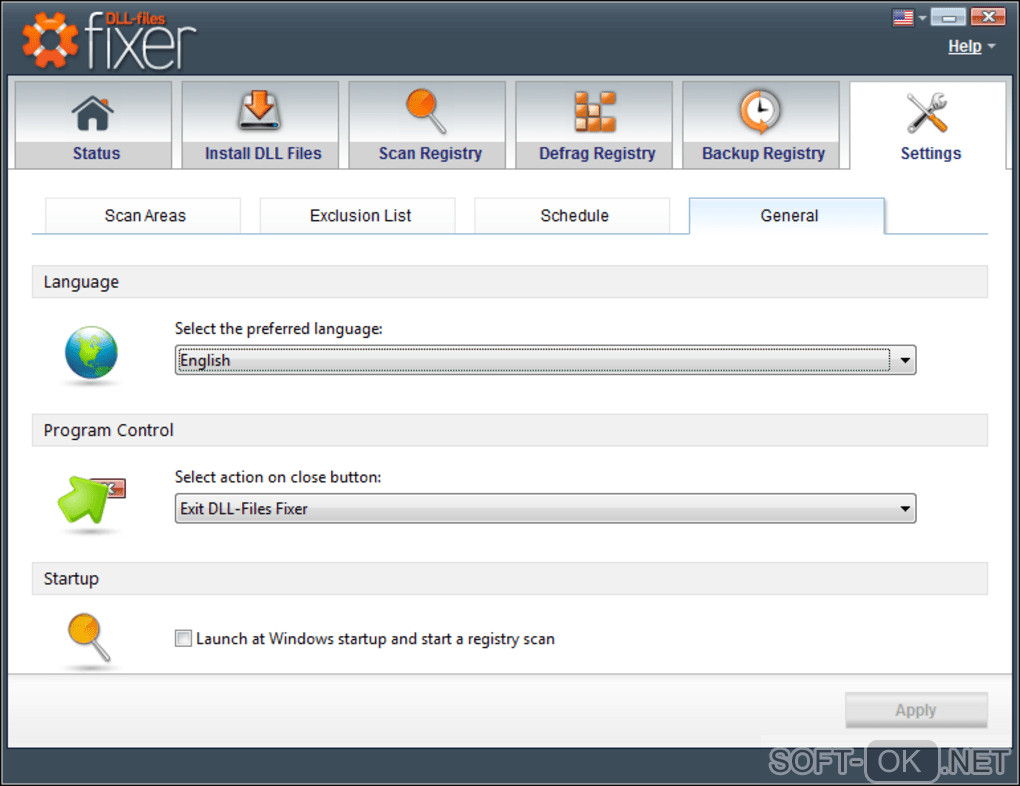The width and height of the screenshot is (1020, 786).
Task: Click the Apply button
Action: 916,710
